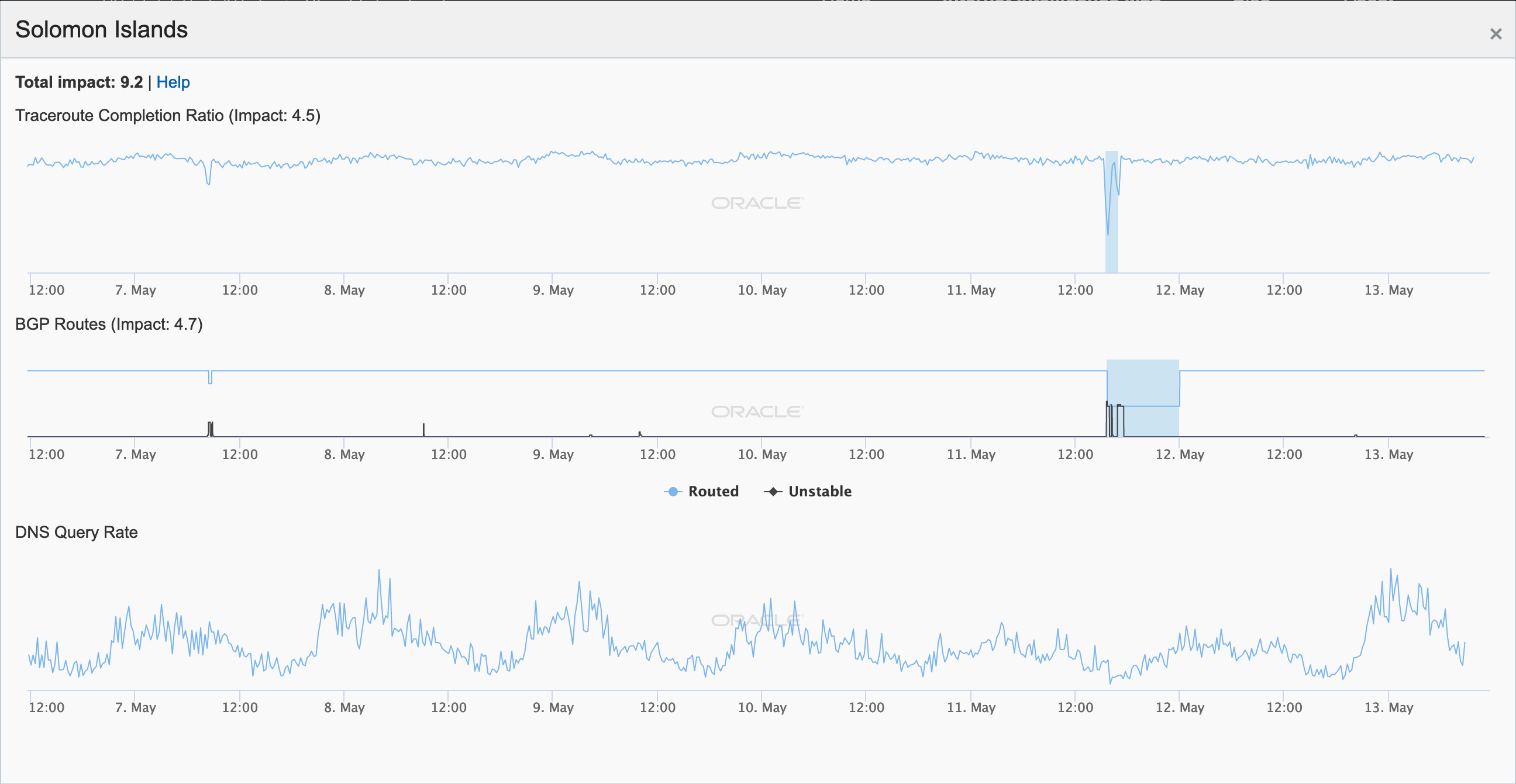Click the DNS Query Rate heading

click(77, 532)
